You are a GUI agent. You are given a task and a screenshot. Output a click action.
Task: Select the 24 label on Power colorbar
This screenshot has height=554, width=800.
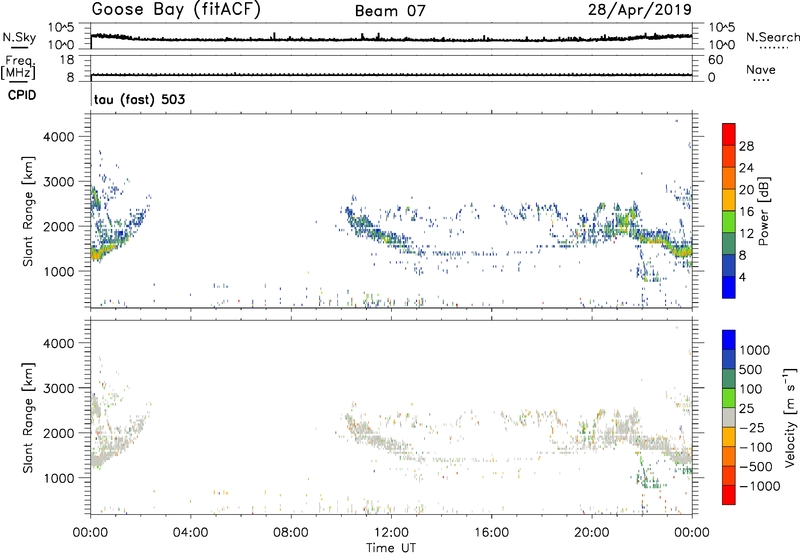pos(746,168)
